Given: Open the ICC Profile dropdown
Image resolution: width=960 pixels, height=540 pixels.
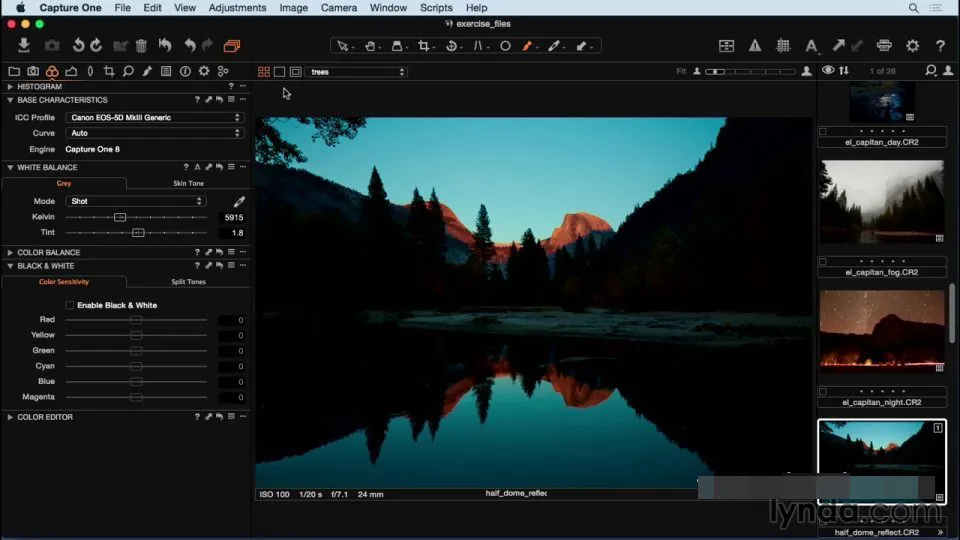Looking at the screenshot, I should click(x=155, y=118).
